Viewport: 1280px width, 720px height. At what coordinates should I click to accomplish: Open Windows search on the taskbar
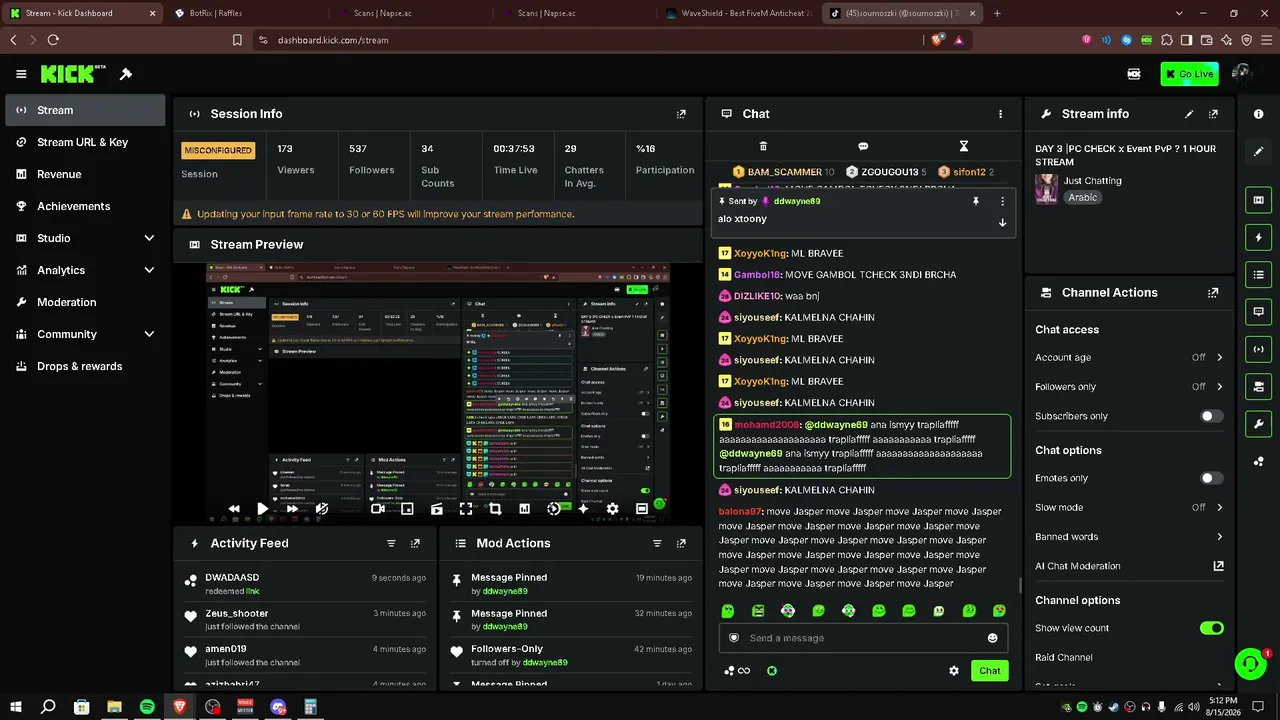(48, 707)
